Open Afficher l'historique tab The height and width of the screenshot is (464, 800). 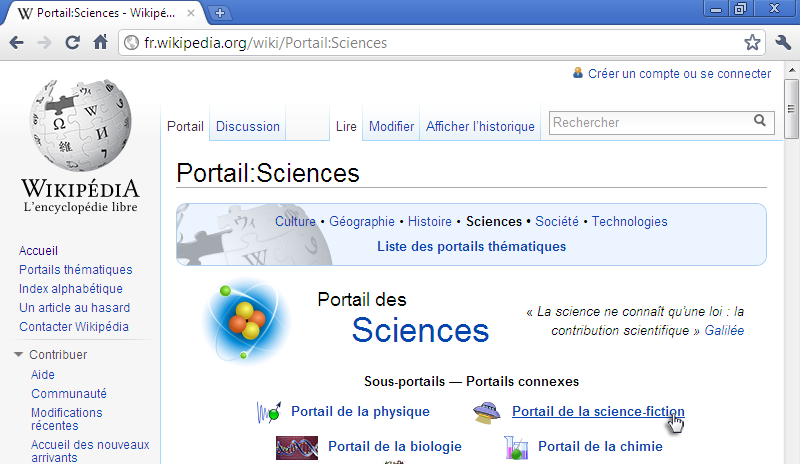[480, 126]
